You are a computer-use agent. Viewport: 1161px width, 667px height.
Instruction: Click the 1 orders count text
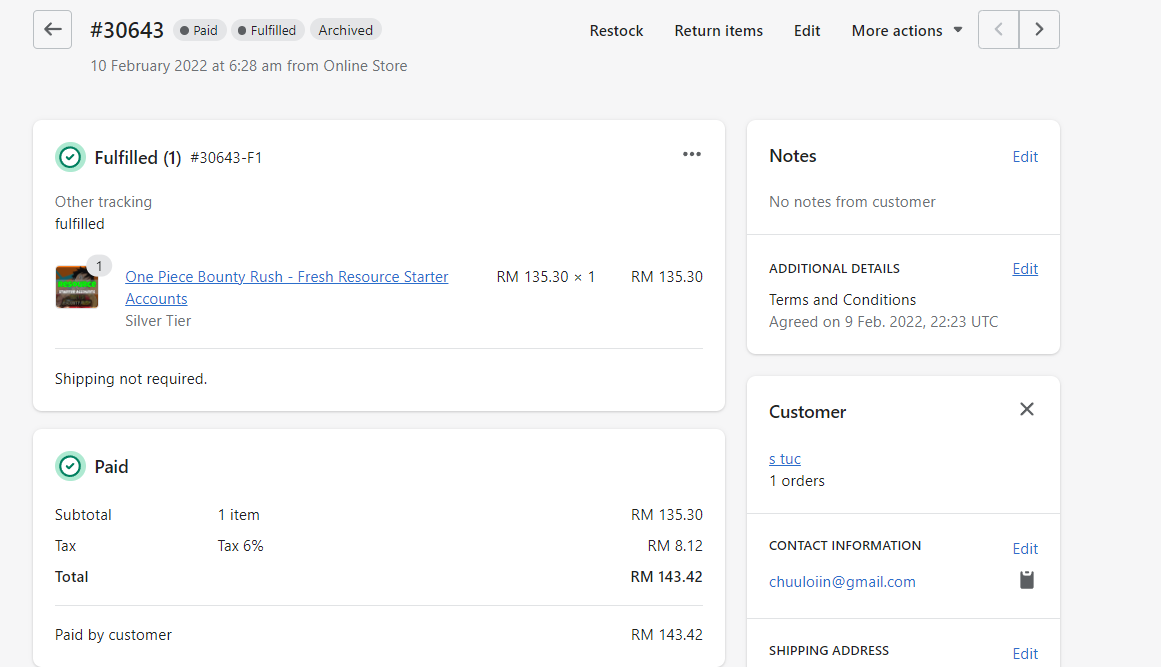pos(797,480)
